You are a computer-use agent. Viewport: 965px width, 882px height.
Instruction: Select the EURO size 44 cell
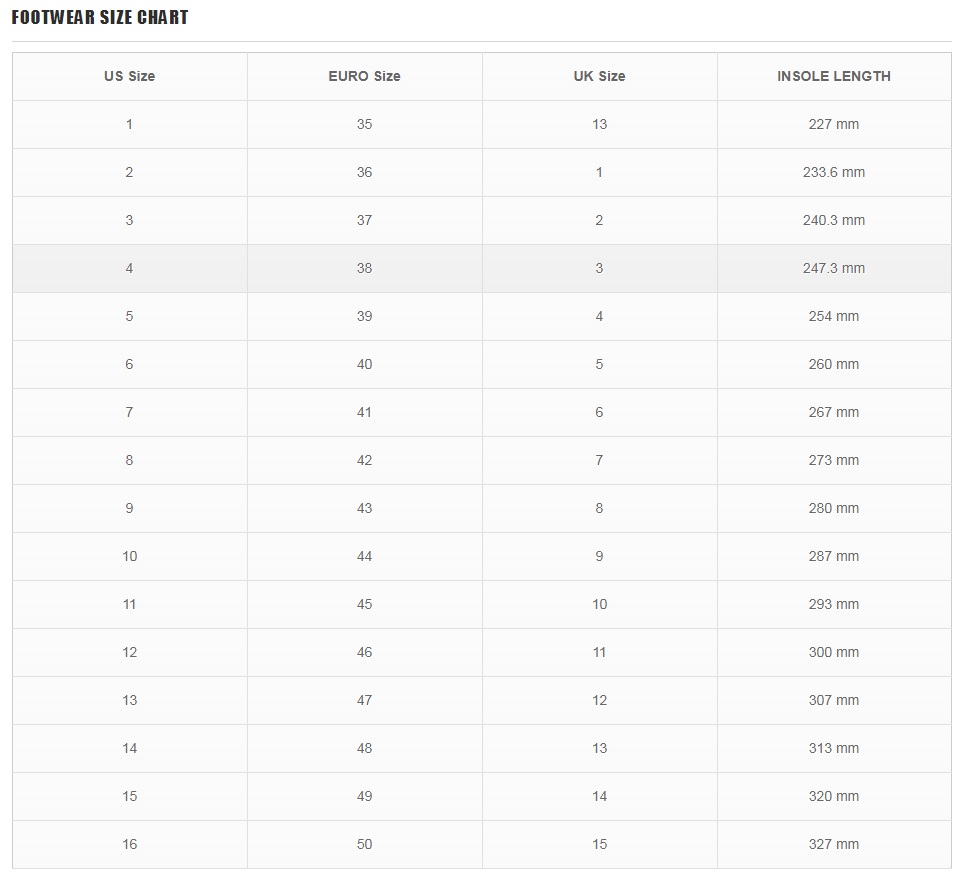tap(365, 556)
